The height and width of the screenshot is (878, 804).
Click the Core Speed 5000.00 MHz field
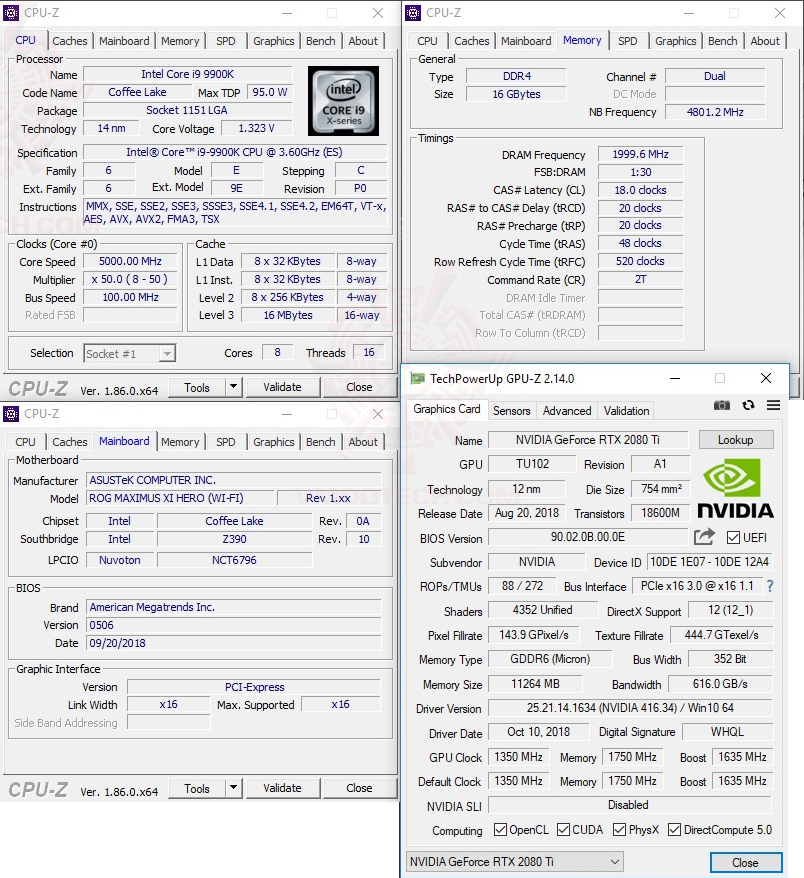130,261
